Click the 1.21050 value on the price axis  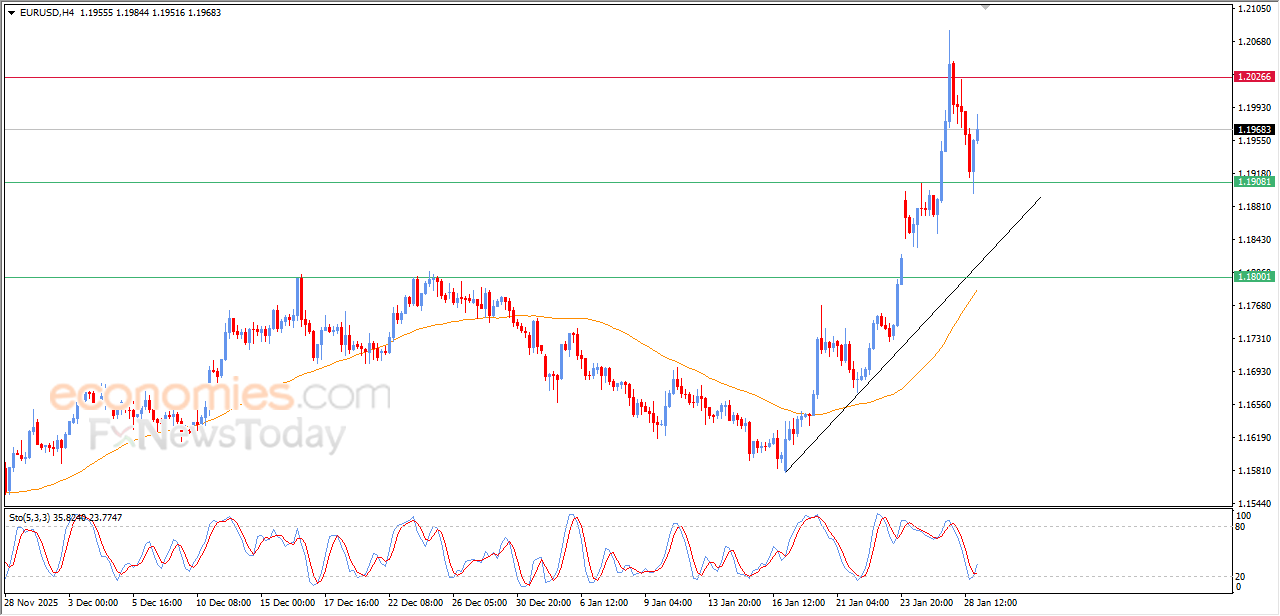1254,7
